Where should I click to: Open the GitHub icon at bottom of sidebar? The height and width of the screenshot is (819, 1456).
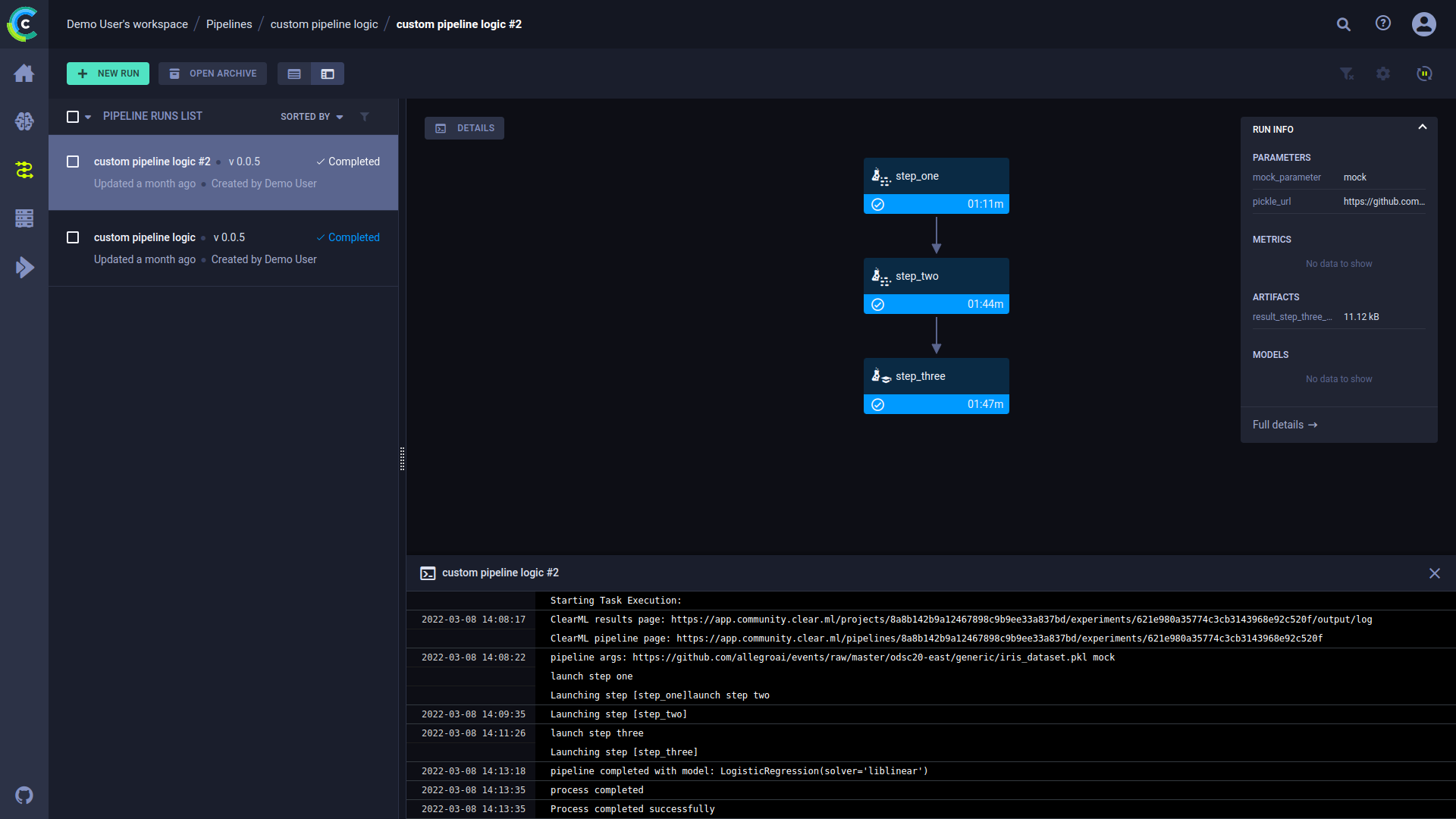point(24,795)
